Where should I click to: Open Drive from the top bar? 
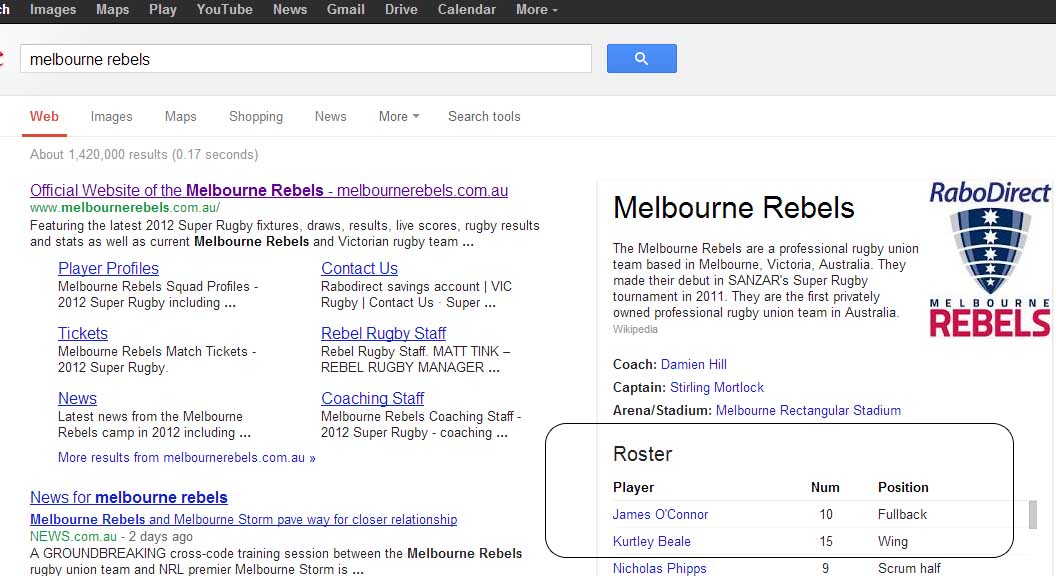click(401, 9)
